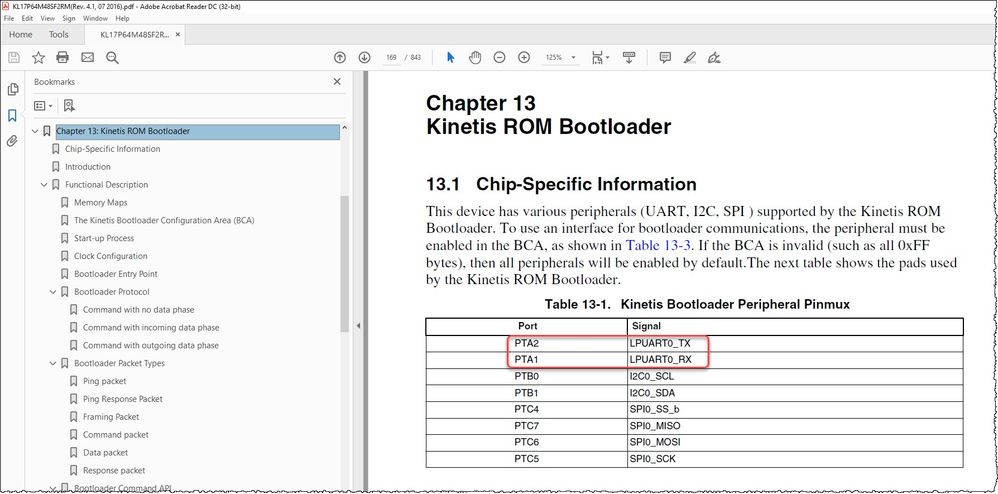Zoom in with the plus icon
Screen dimensions: 998x494
(524, 57)
